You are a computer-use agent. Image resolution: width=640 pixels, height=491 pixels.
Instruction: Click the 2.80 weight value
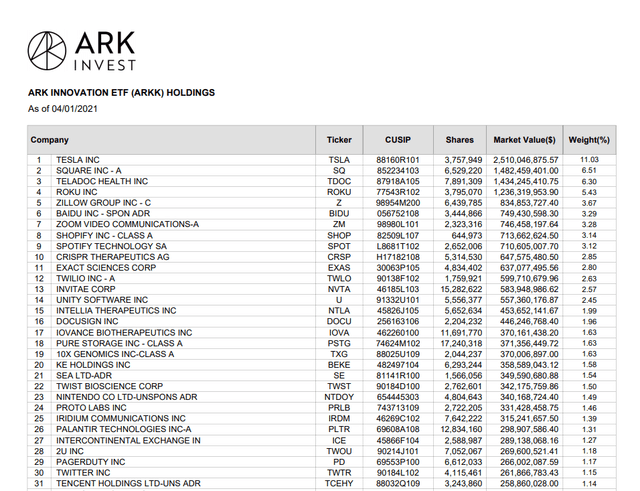tap(589, 267)
